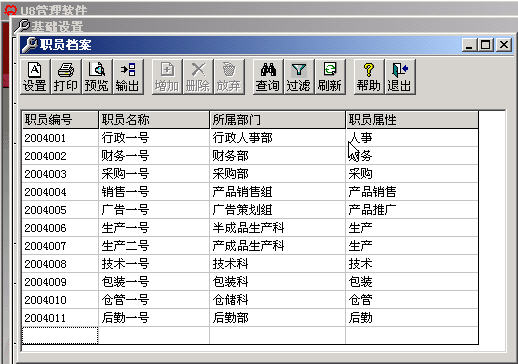This screenshot has height=364, width=518.
Task: Minimize the 职员档案 window
Action: [469, 45]
